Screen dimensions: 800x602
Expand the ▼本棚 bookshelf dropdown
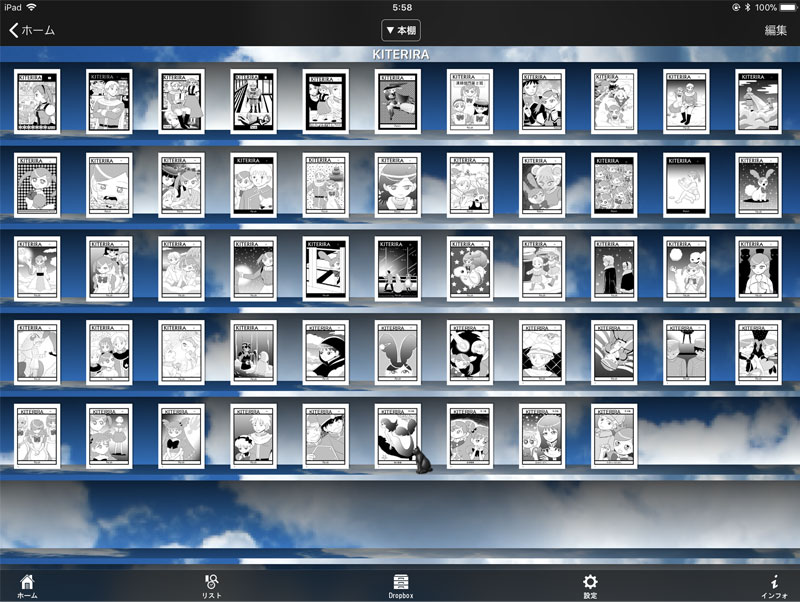pyautogui.click(x=400, y=30)
